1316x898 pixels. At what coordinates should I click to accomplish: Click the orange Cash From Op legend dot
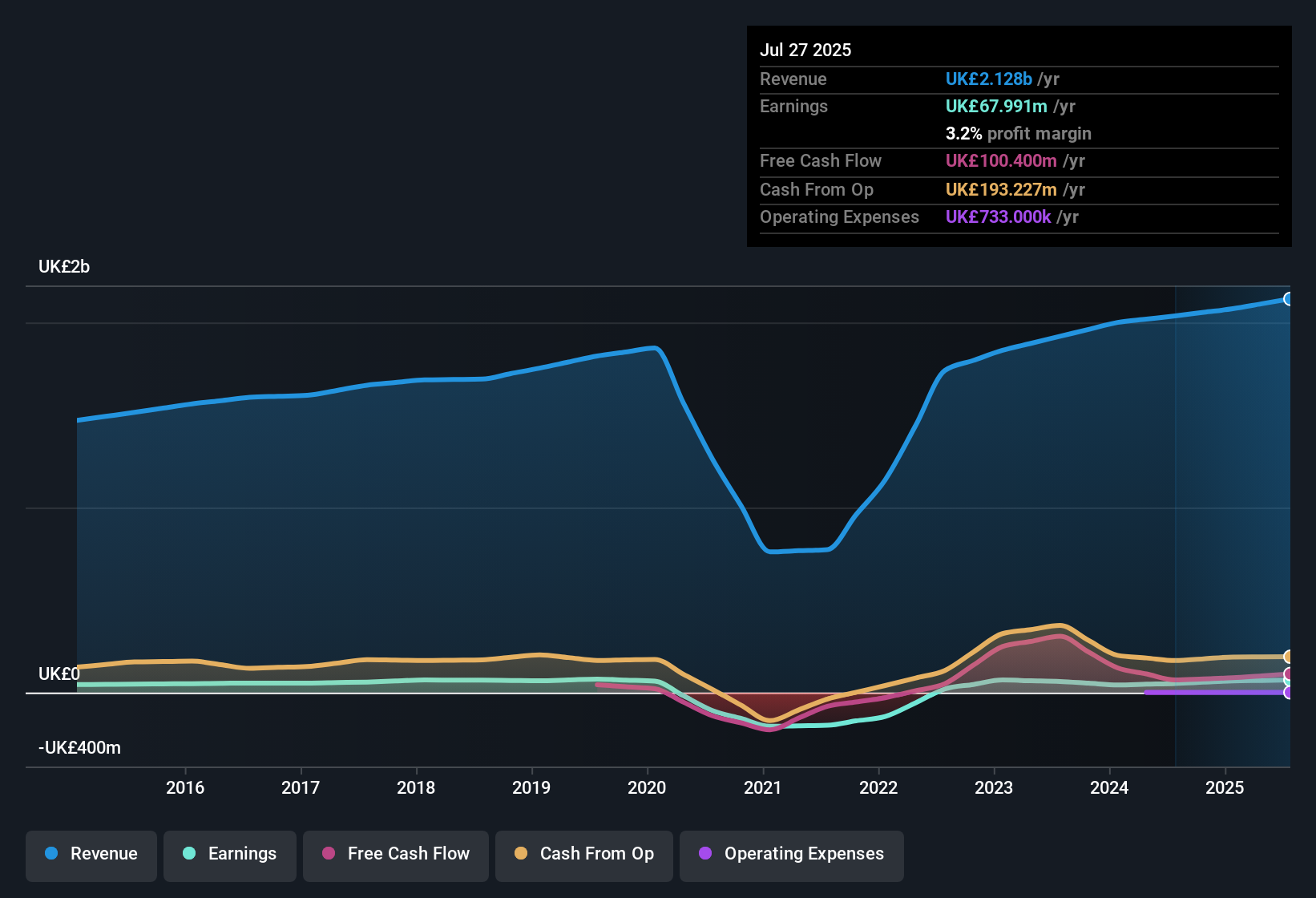coord(521,854)
